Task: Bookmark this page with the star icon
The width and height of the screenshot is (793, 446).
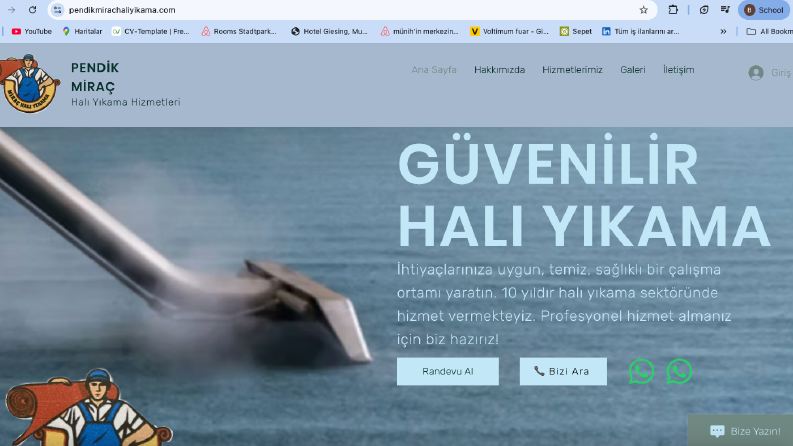Action: tap(643, 10)
